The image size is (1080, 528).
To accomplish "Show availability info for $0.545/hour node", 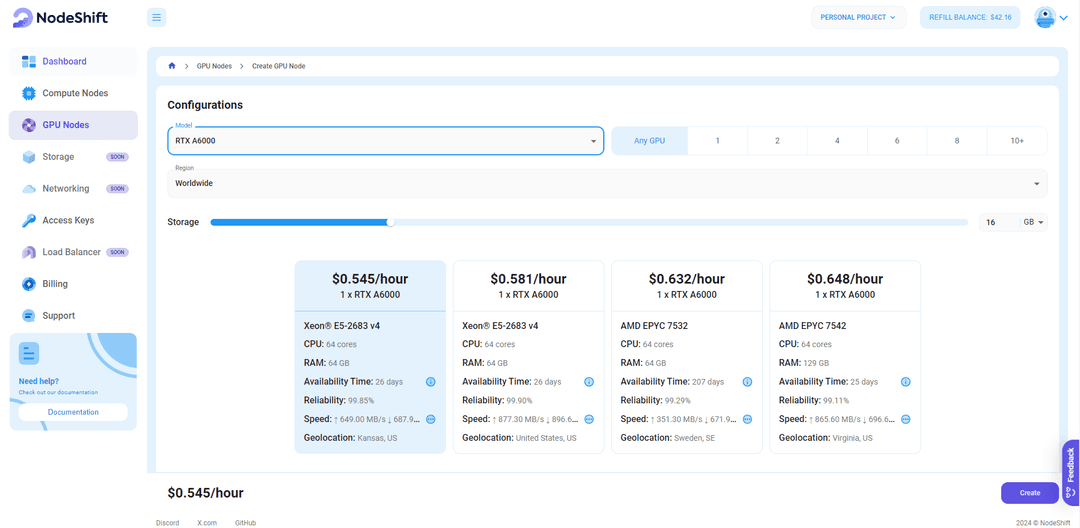I will [430, 381].
